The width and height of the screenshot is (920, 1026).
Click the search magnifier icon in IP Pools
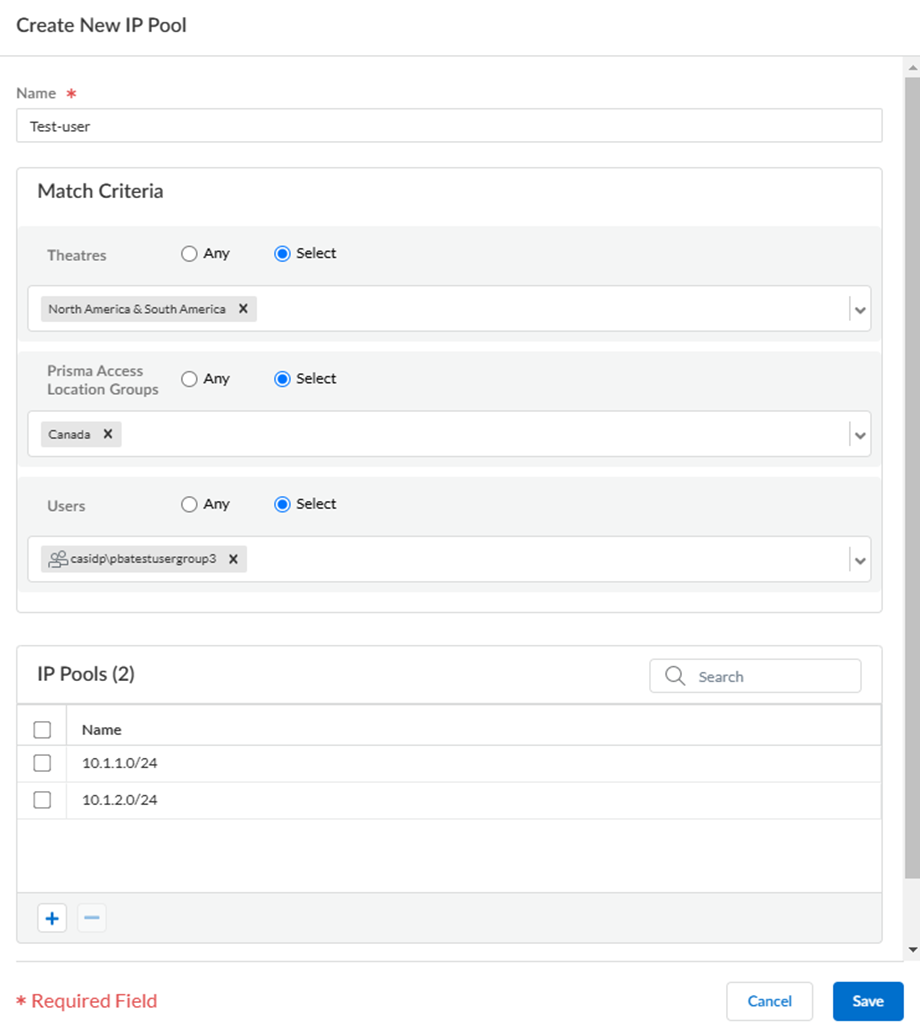pyautogui.click(x=676, y=677)
